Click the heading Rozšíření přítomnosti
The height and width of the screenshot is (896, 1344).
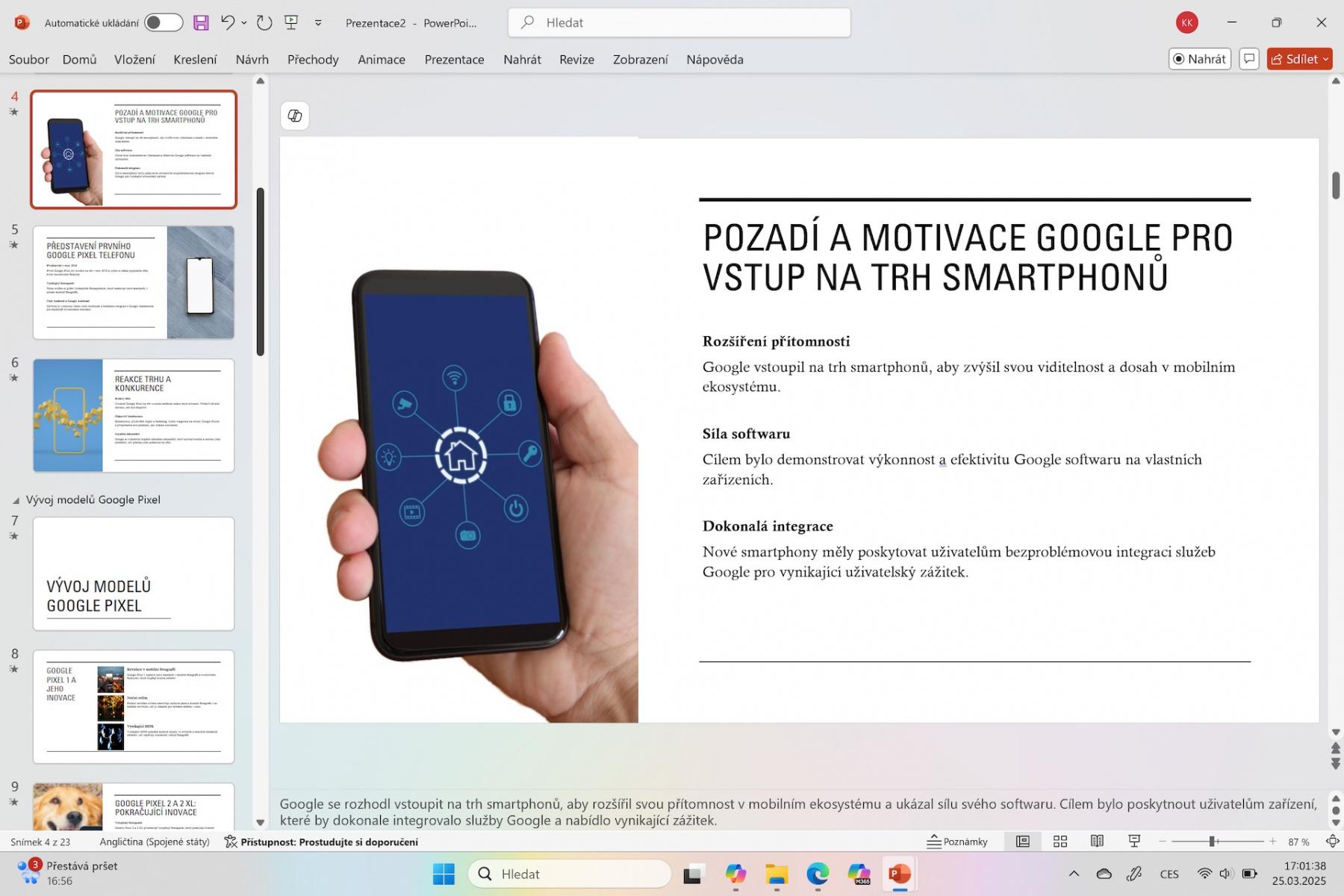[x=776, y=341]
